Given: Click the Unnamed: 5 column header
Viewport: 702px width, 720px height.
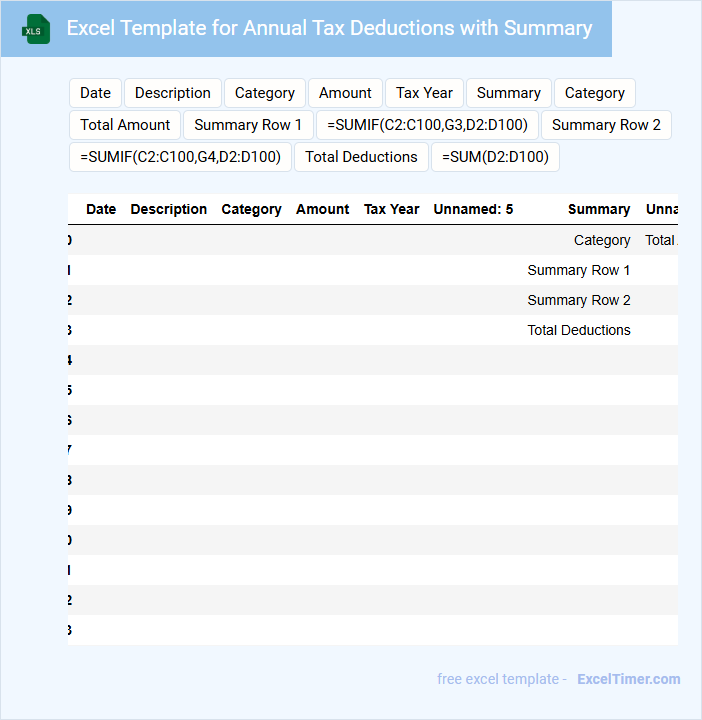Looking at the screenshot, I should [x=473, y=209].
